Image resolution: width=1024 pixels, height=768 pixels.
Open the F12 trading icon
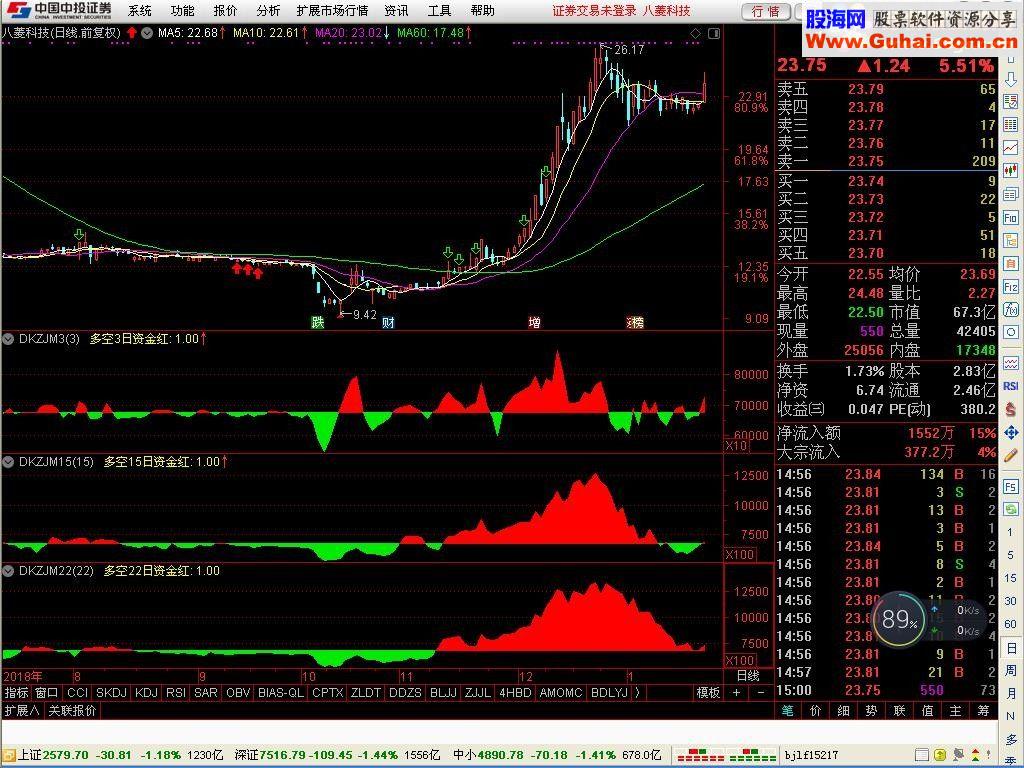[1011, 287]
